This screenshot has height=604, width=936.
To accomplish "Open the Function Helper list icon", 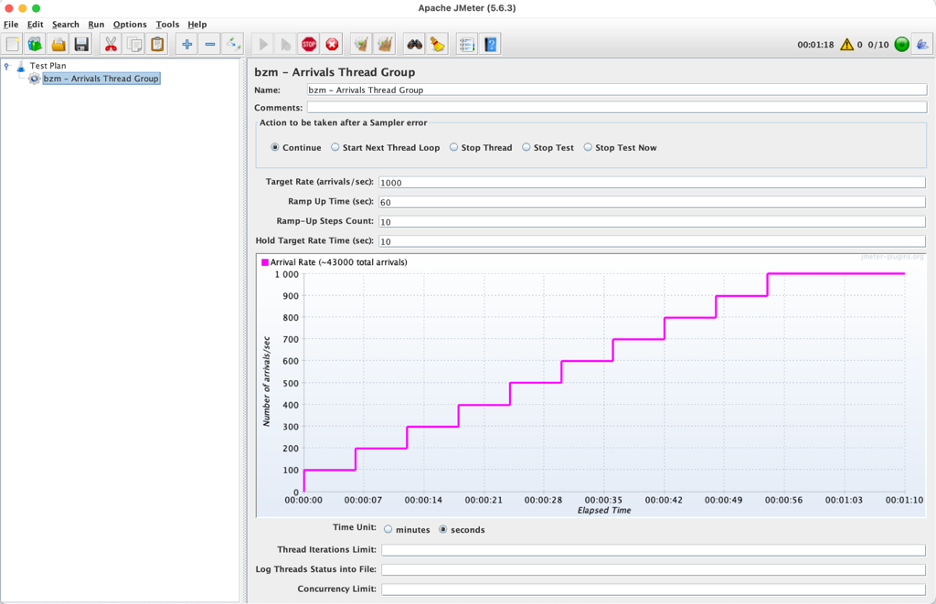I will (x=467, y=44).
